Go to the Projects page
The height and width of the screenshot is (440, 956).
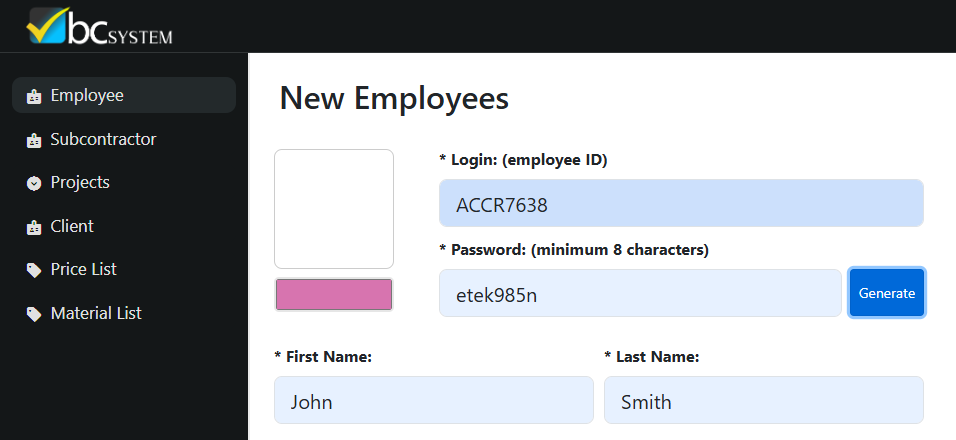point(124,182)
